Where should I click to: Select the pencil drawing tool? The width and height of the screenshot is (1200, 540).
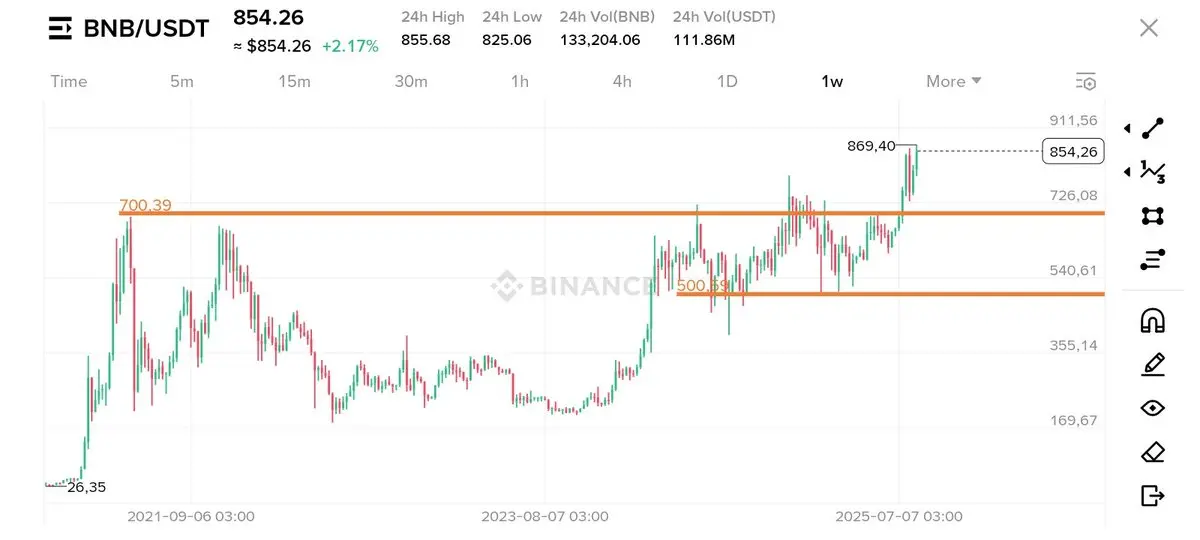pos(1153,364)
